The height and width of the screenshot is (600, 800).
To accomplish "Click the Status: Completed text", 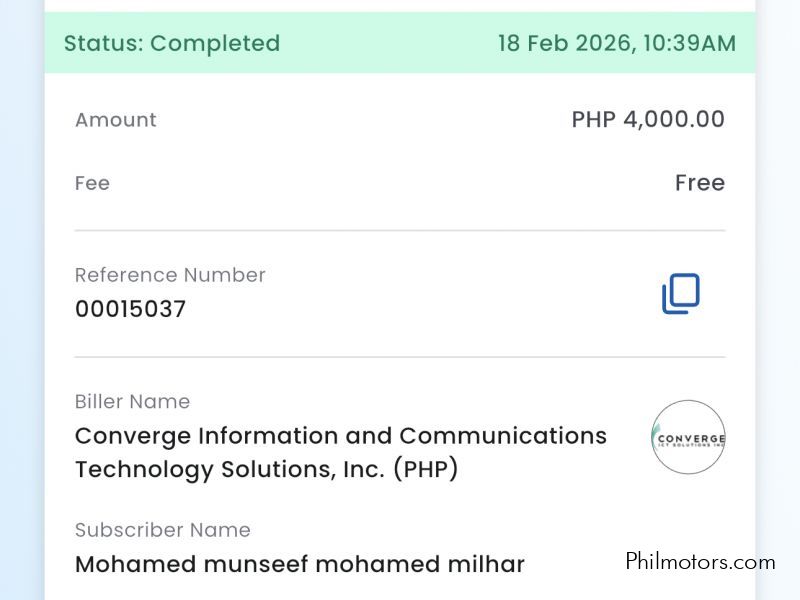I will [172, 43].
